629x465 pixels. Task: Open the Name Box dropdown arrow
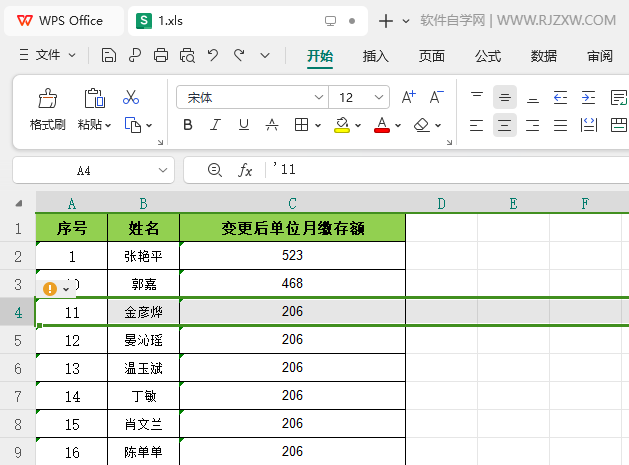163,170
